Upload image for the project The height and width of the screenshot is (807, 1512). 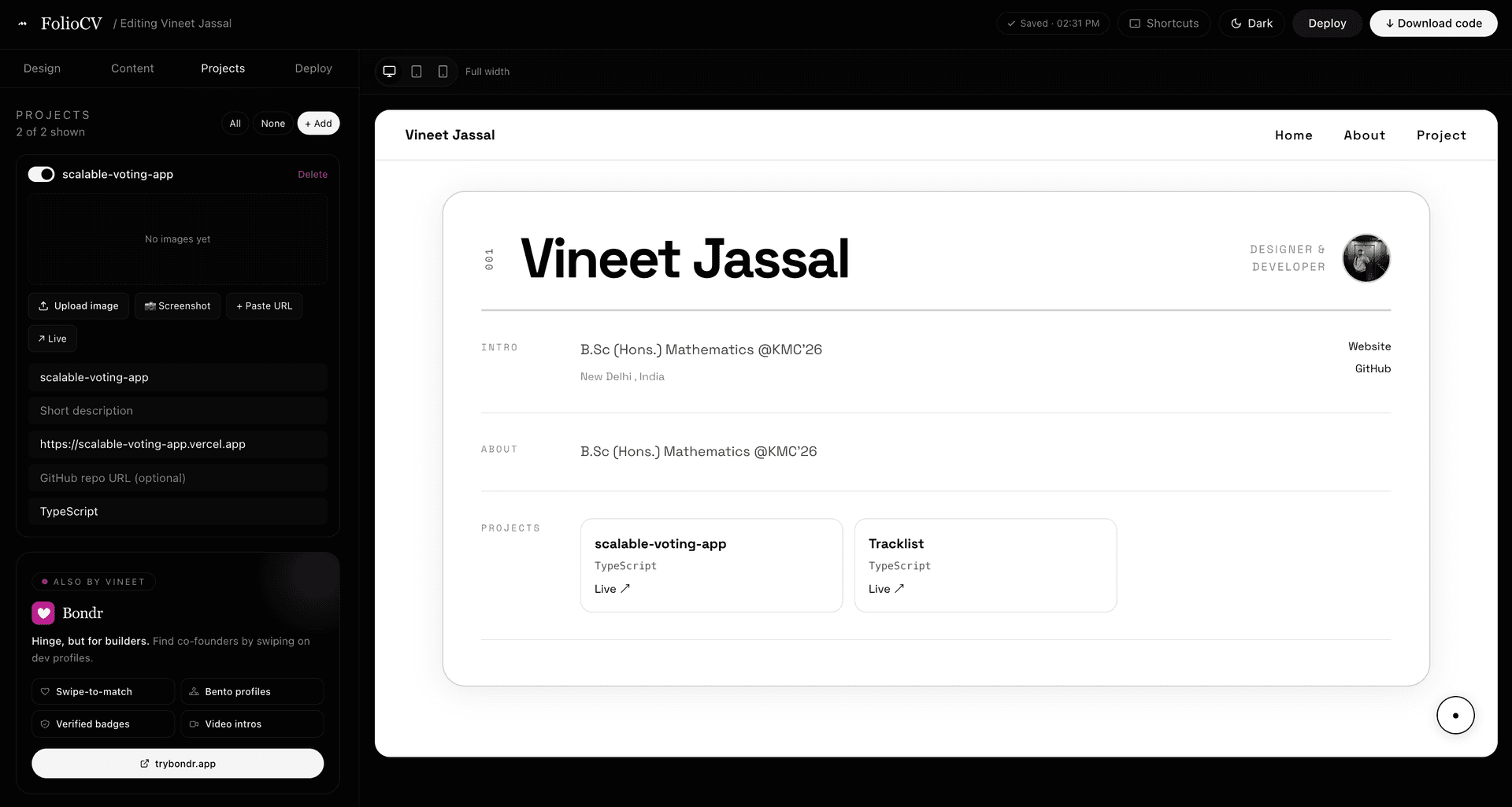[78, 306]
